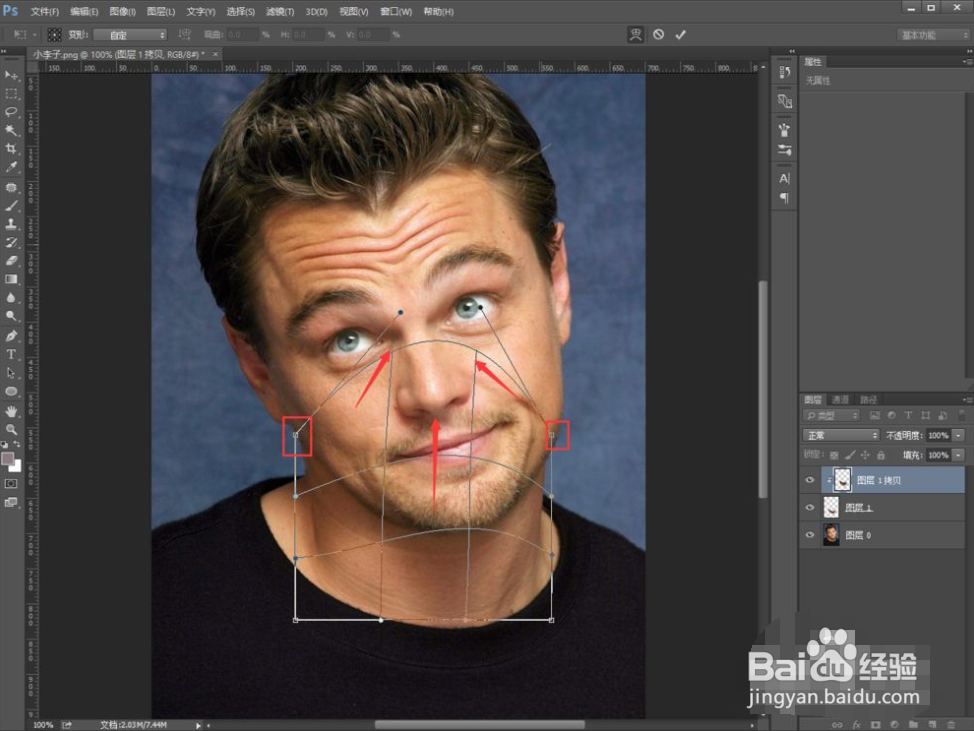Select the Healing Brush tool
974x731 pixels.
[11, 187]
